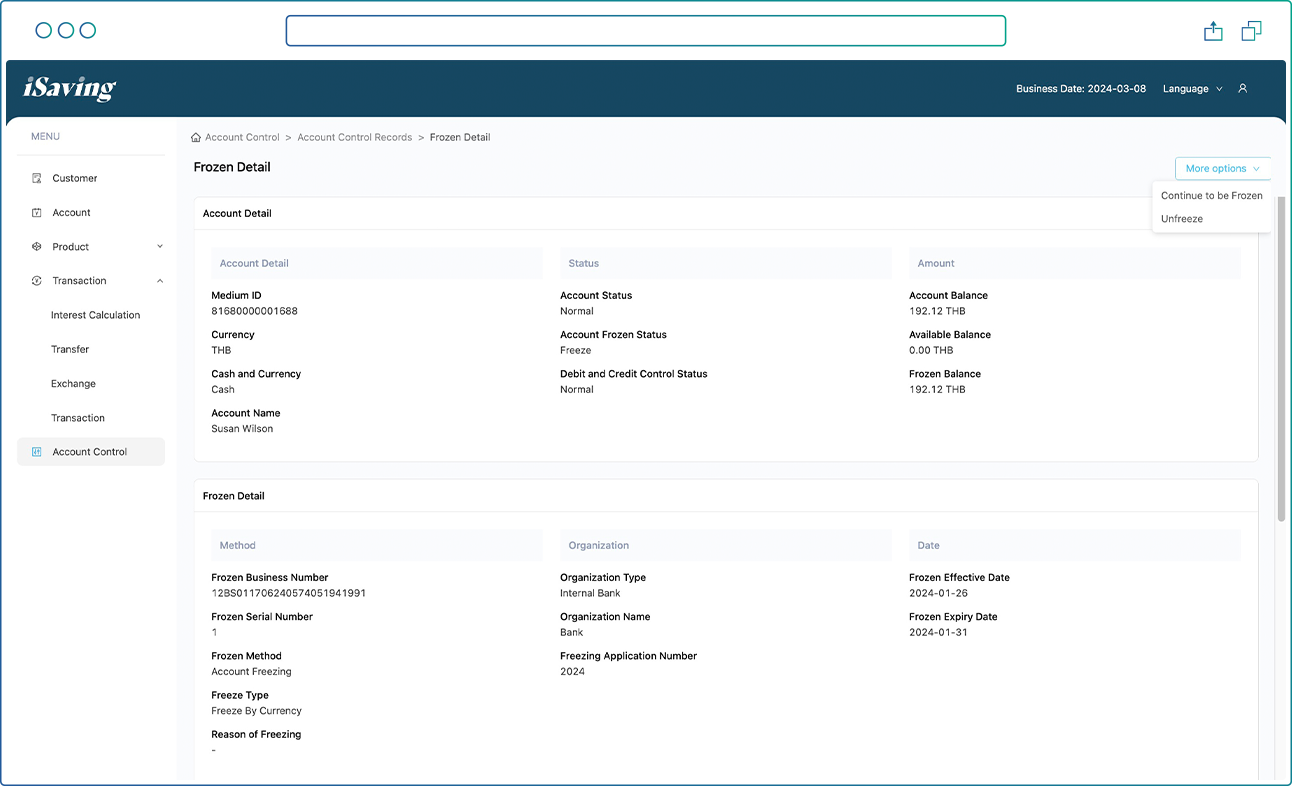
Task: Go to Account Control Records breadcrumb
Action: pos(354,137)
